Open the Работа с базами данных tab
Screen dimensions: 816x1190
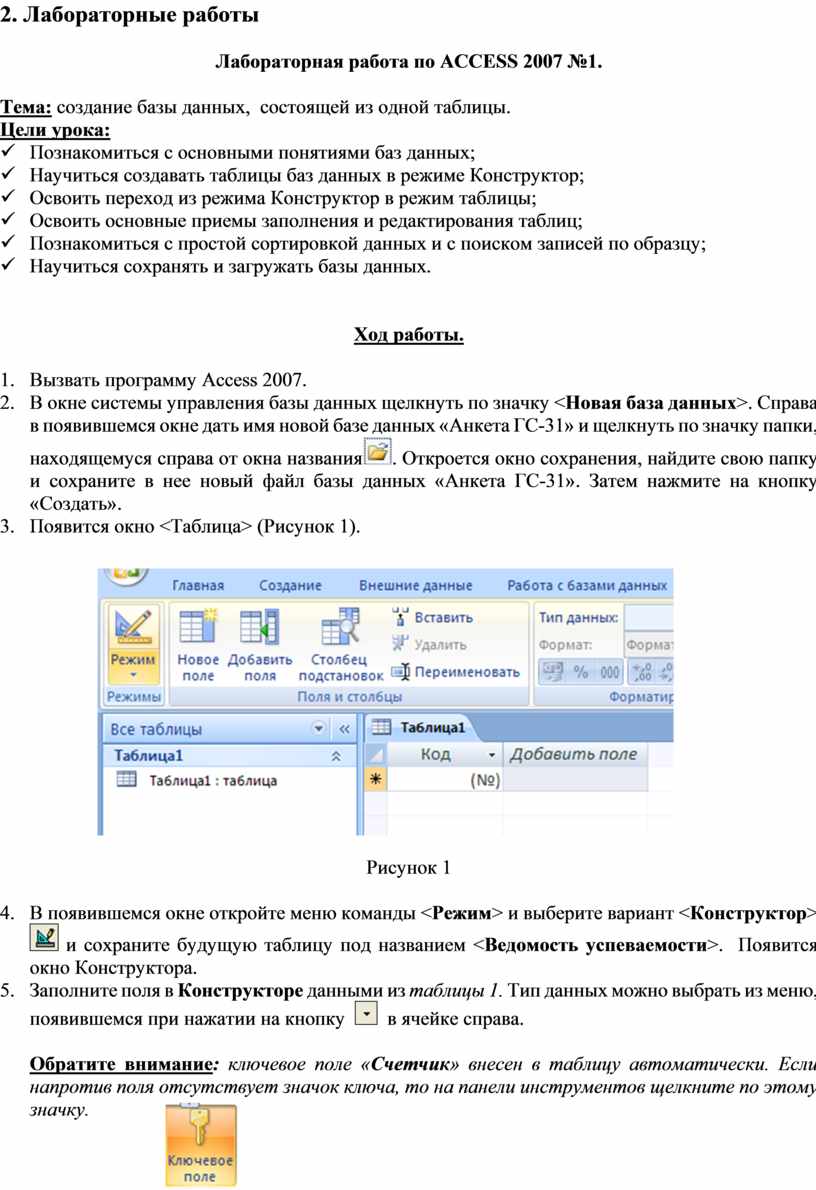click(587, 586)
